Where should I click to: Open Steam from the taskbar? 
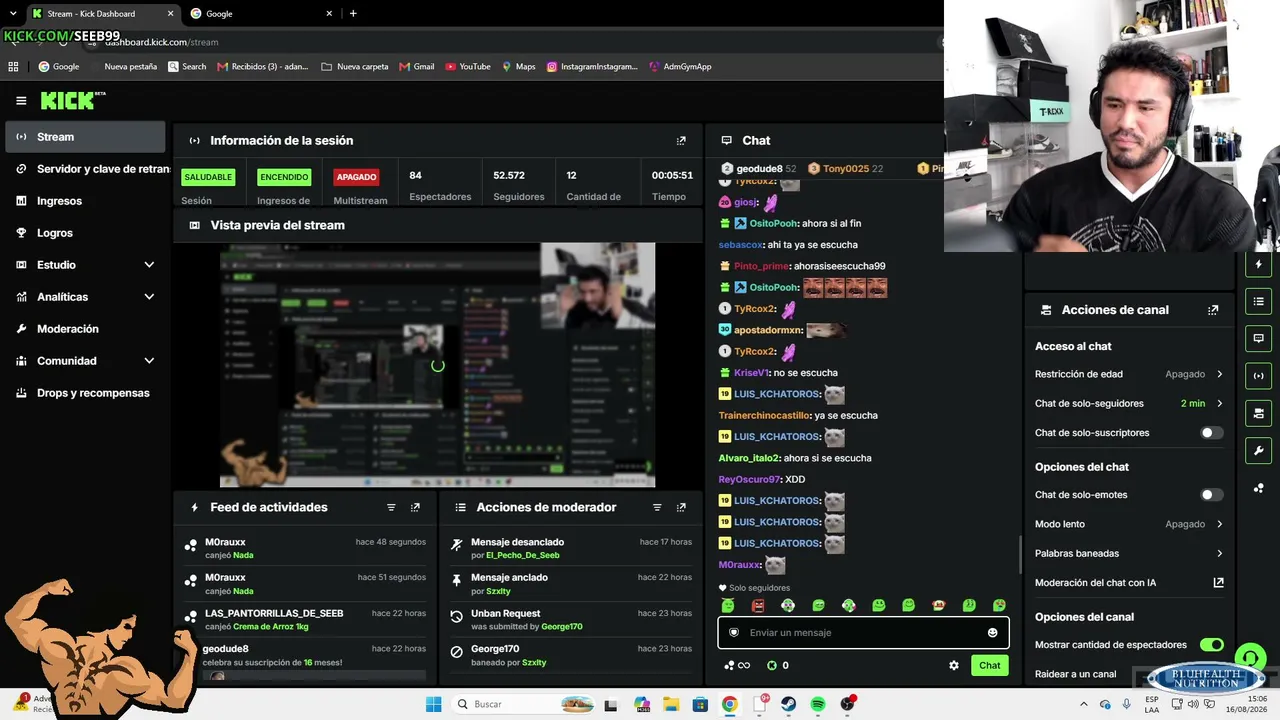point(789,704)
